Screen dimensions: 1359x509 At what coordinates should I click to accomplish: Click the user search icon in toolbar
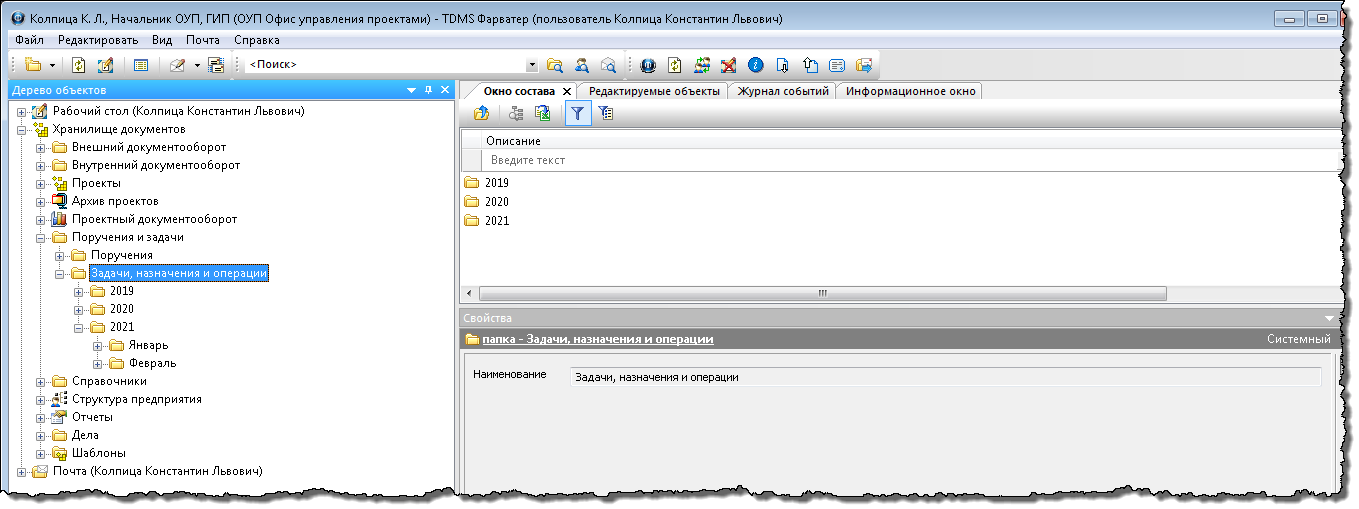click(x=581, y=65)
